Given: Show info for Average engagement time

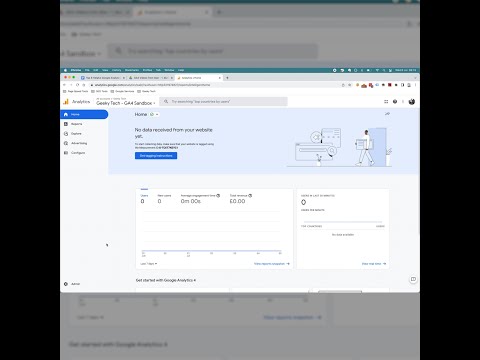Looking at the screenshot, I should coord(218,196).
